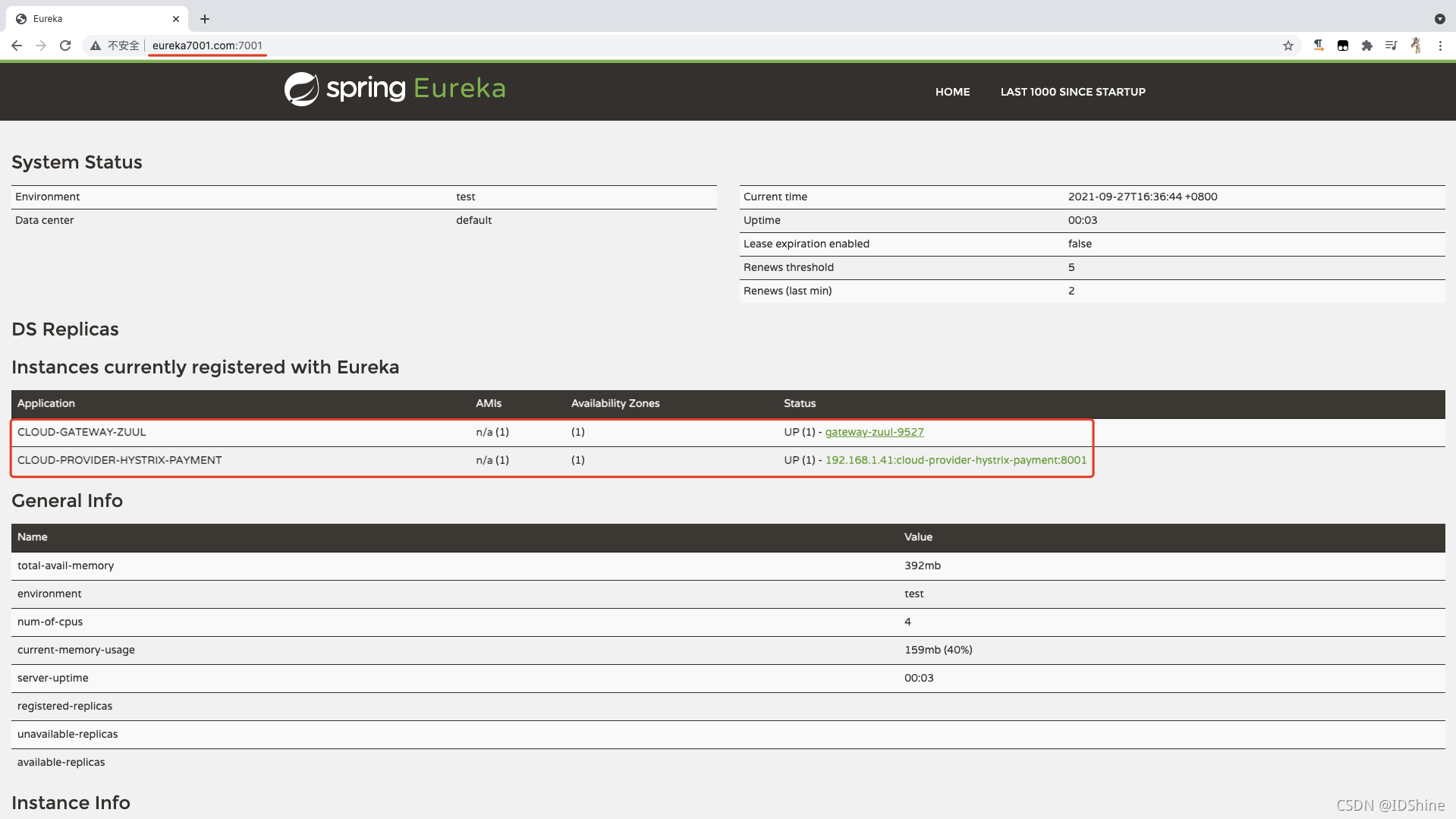Image resolution: width=1456 pixels, height=819 pixels.
Task: Open the Chrome three-dot menu
Action: click(x=1440, y=46)
